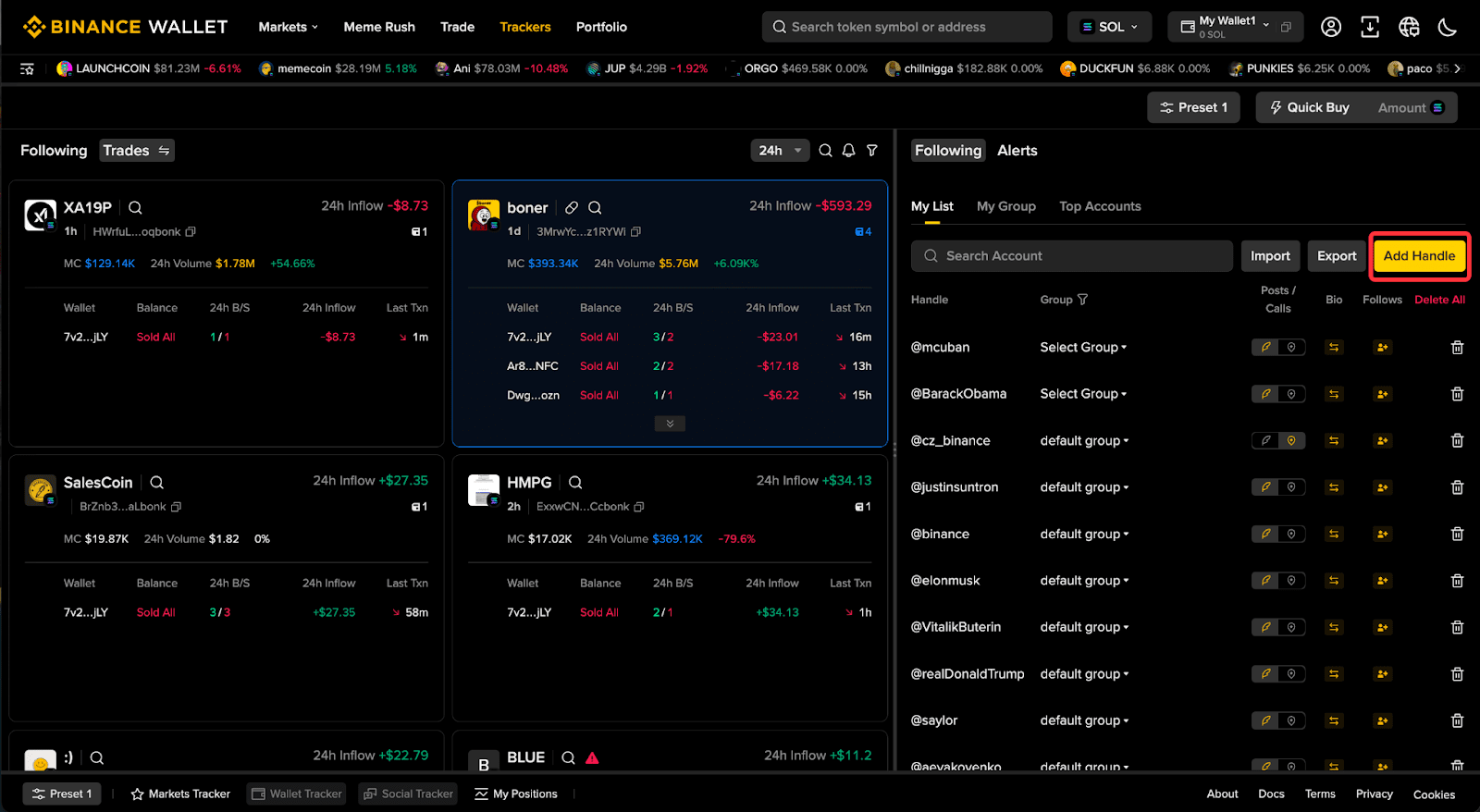Open default group dropdown for @saylor
The image size is (1480, 812).
click(x=1084, y=720)
